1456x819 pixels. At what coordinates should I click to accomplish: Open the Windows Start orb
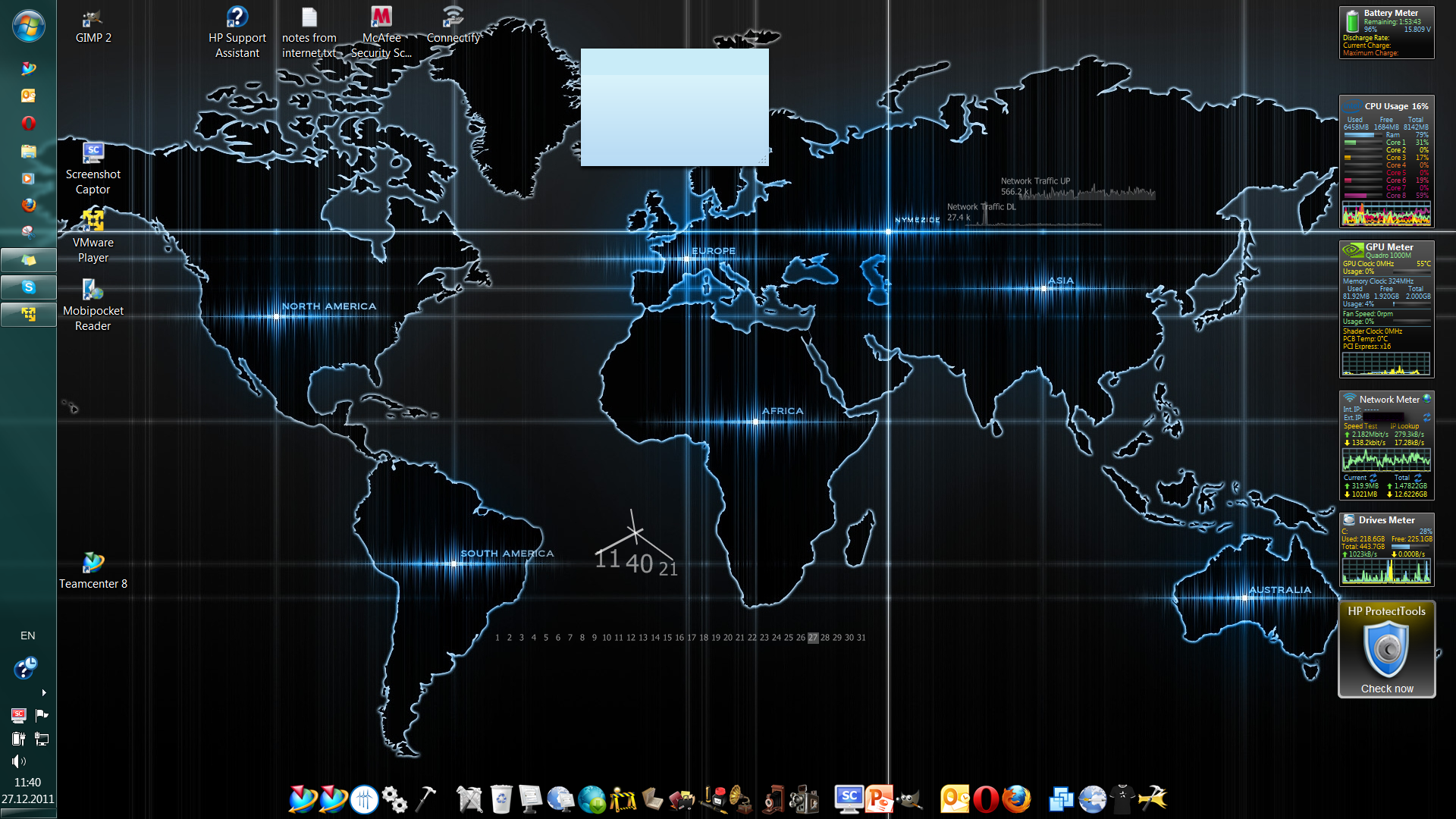tap(28, 26)
